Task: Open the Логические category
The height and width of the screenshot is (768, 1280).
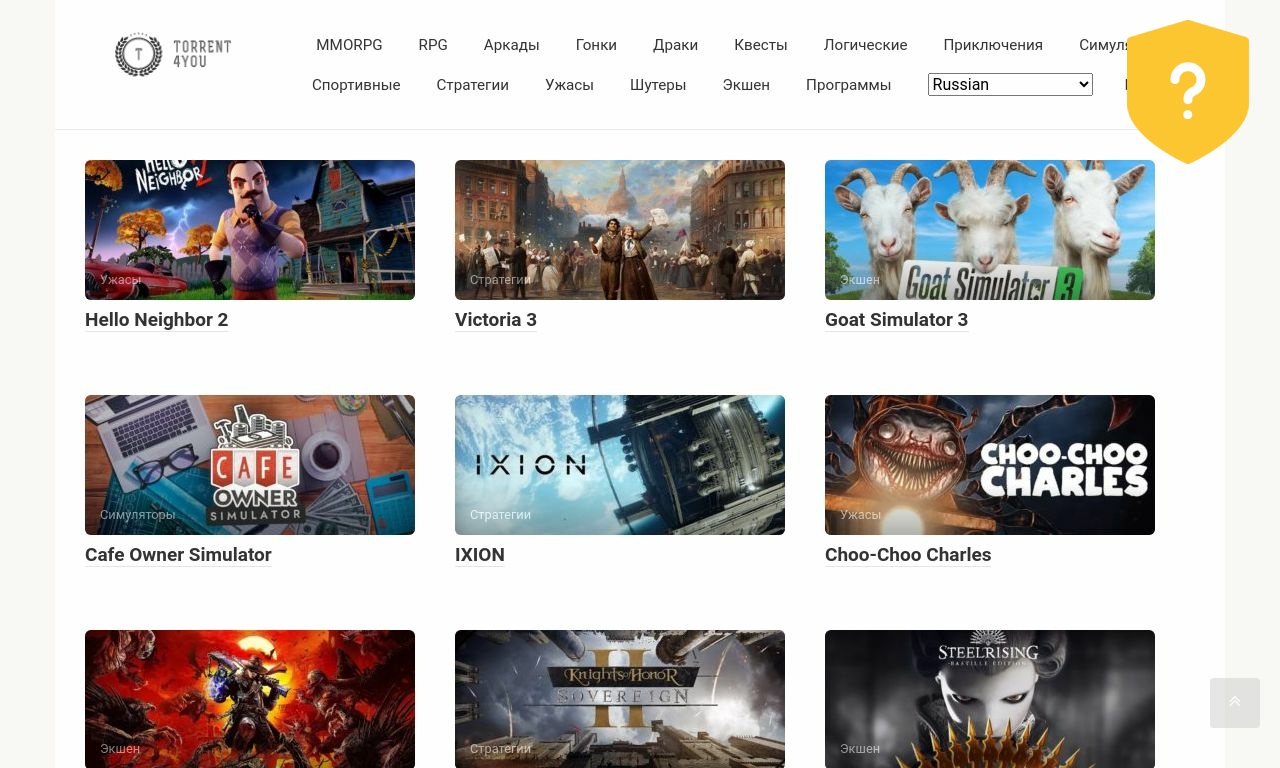Action: 865,45
